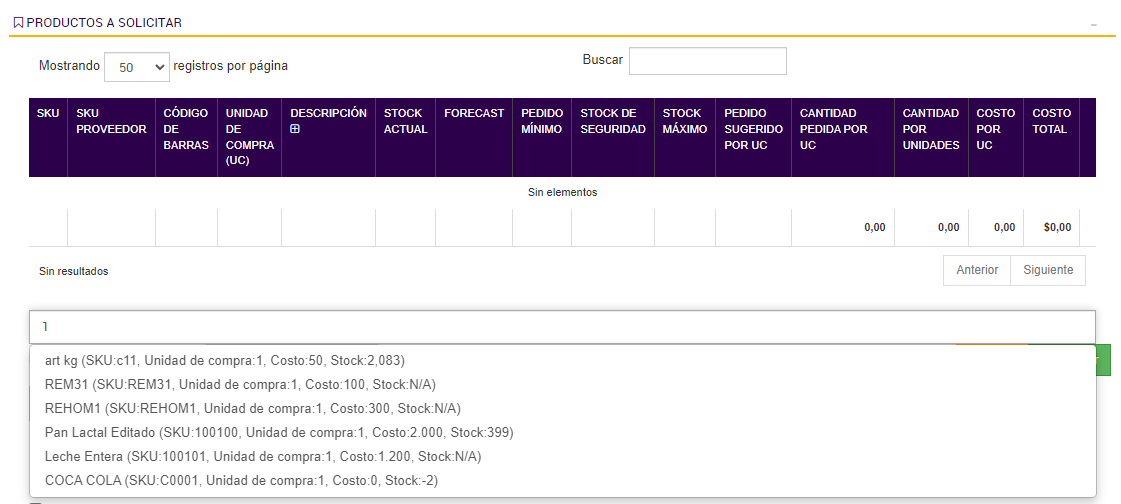1121x504 pixels.
Task: Select art kg from the suggestions
Action: click(x=225, y=360)
